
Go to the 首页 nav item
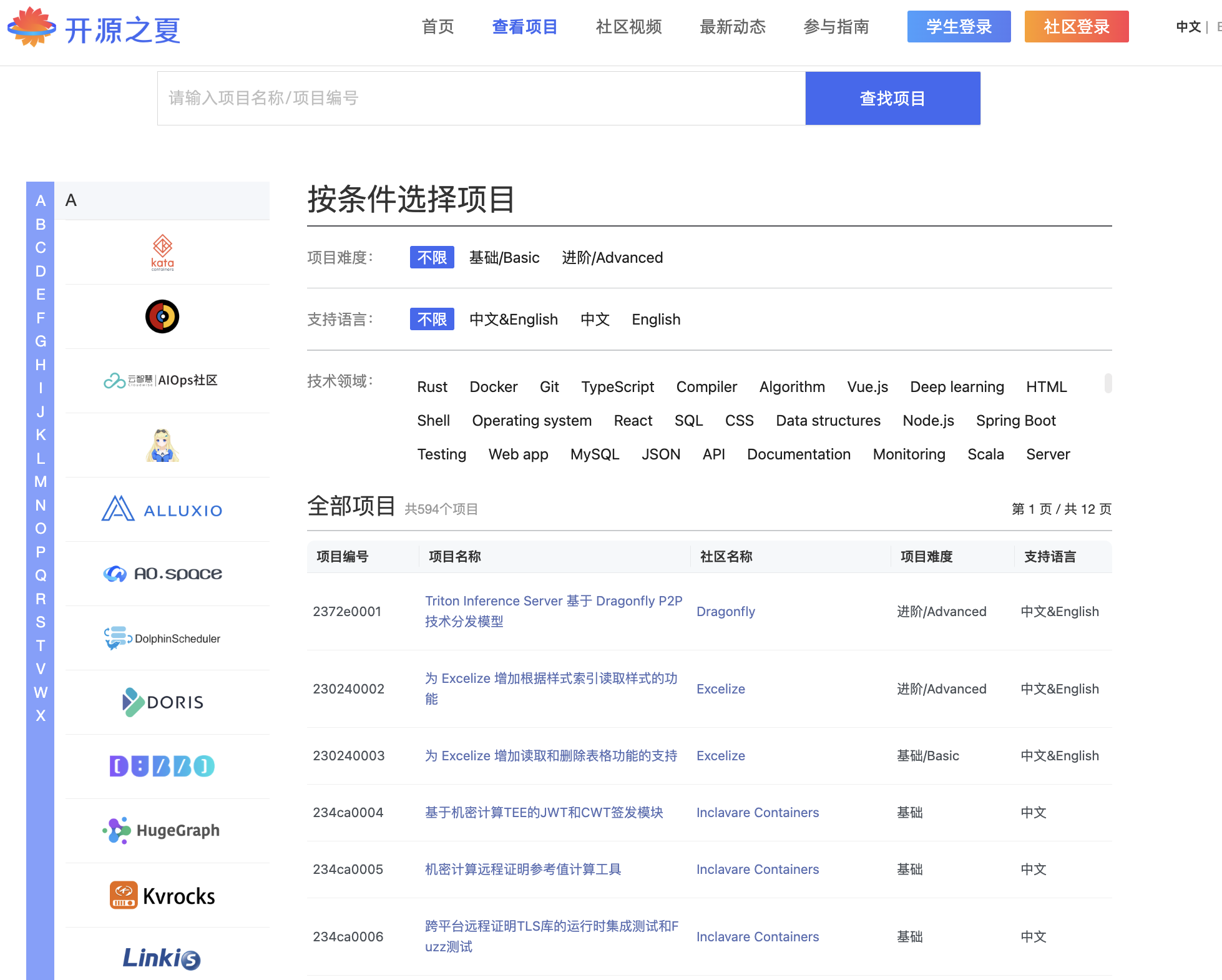(x=438, y=27)
